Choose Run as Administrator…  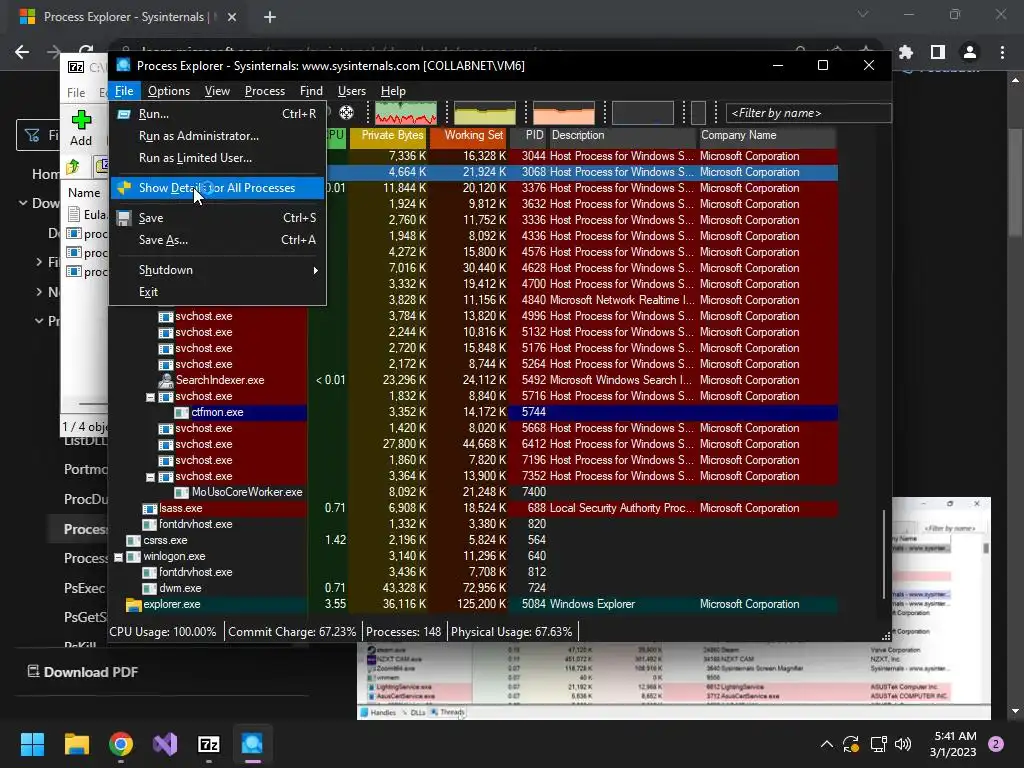coord(218,136)
